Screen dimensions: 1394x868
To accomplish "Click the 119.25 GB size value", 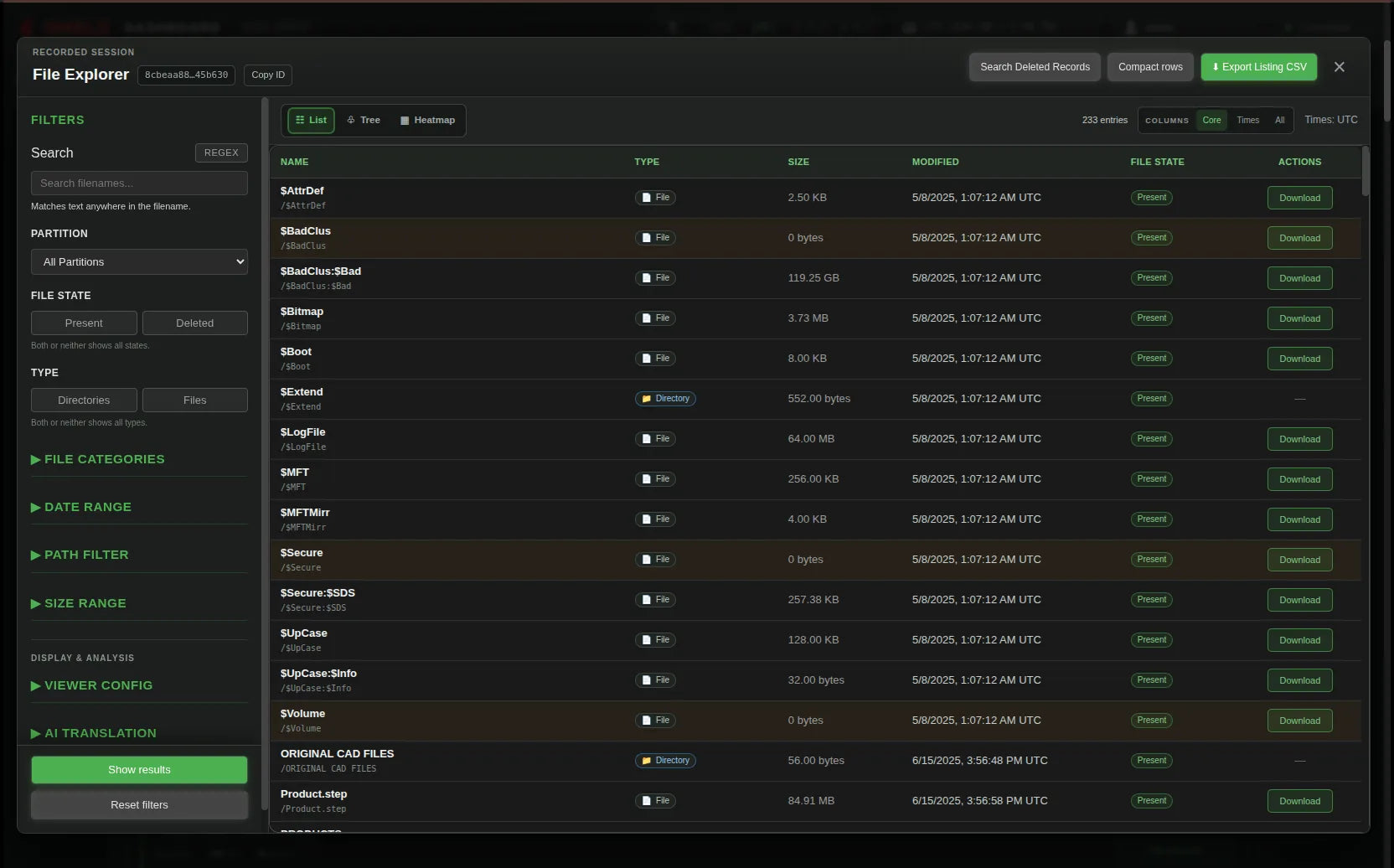I will [x=813, y=278].
